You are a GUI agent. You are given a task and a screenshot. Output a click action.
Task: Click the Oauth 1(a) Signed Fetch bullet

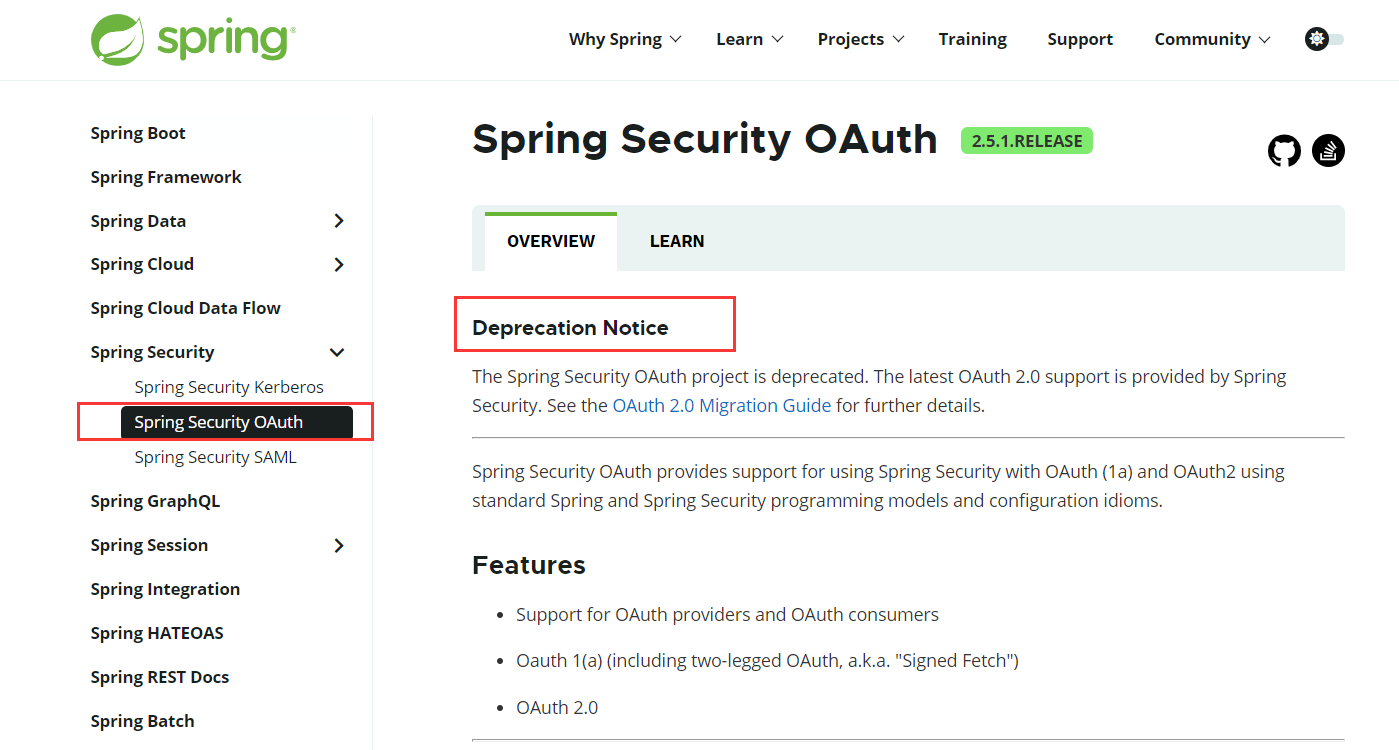click(x=767, y=660)
